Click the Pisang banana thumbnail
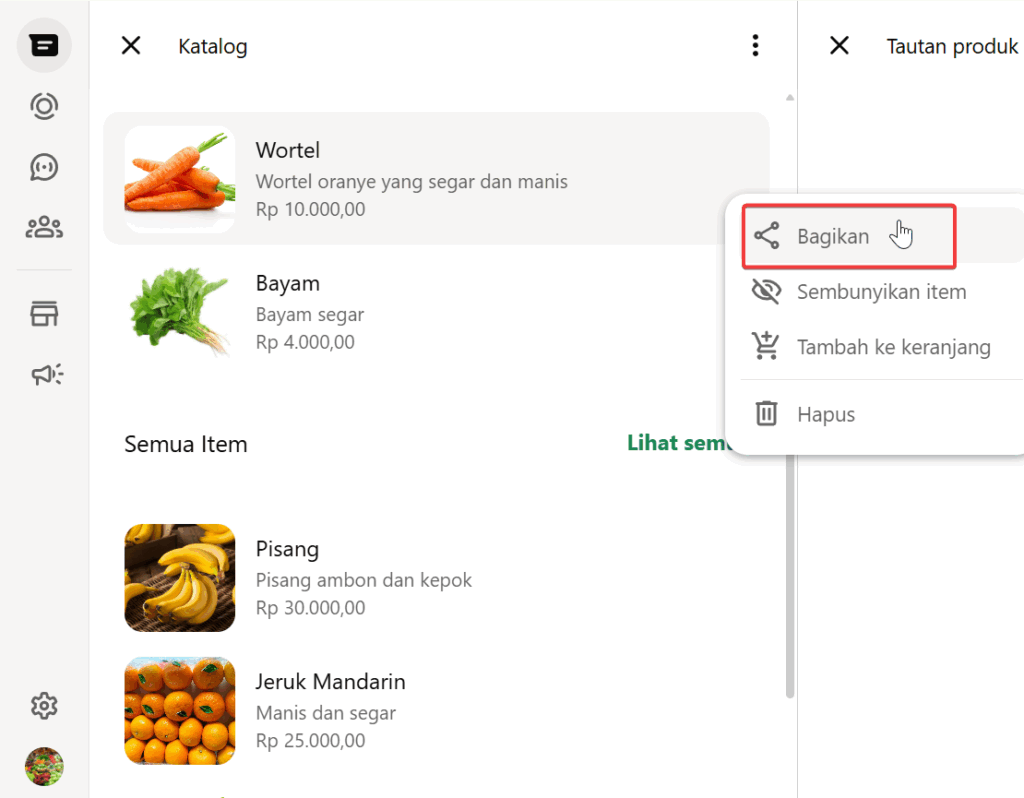This screenshot has height=798, width=1024. tap(180, 578)
